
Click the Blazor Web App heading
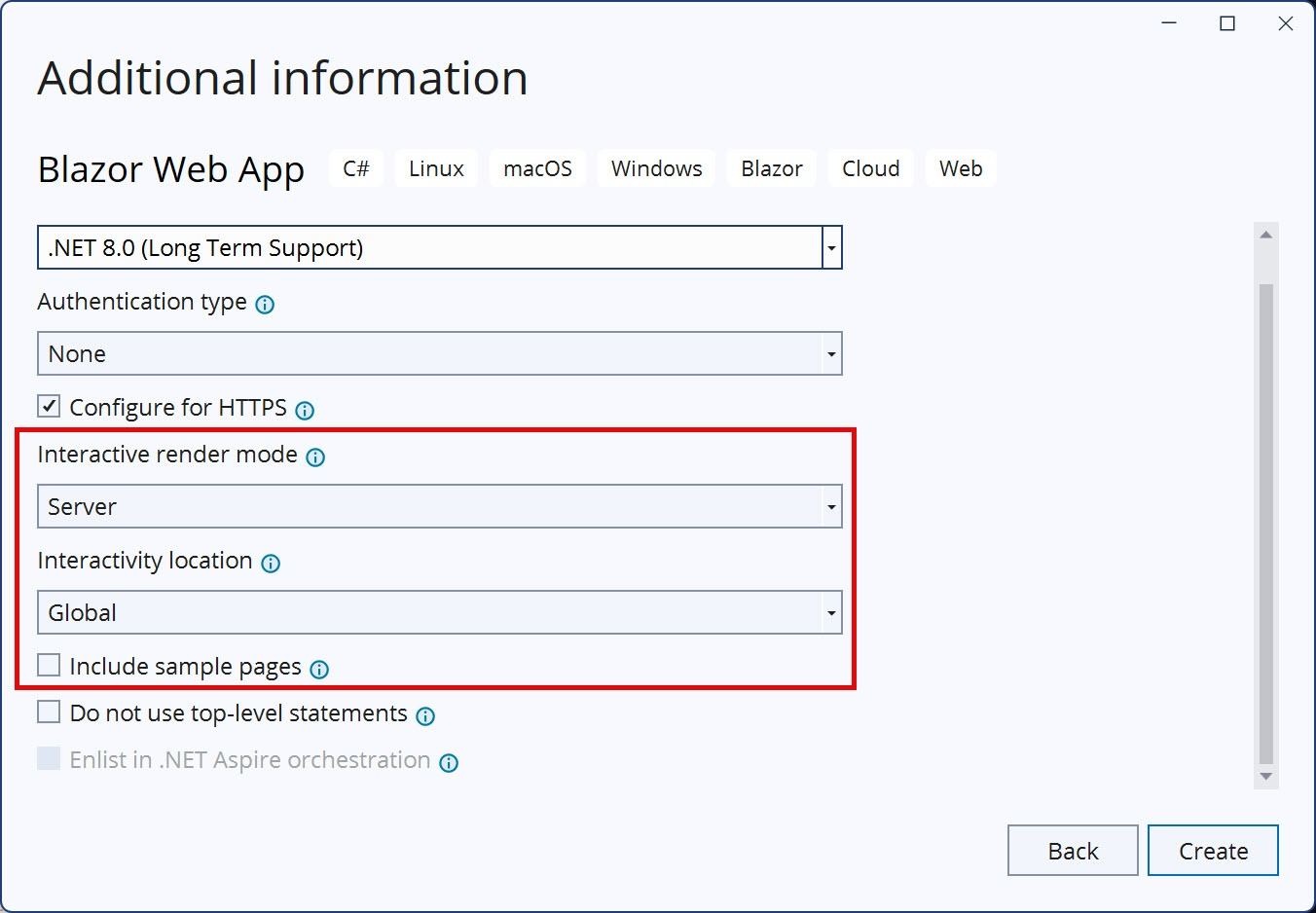[x=171, y=169]
